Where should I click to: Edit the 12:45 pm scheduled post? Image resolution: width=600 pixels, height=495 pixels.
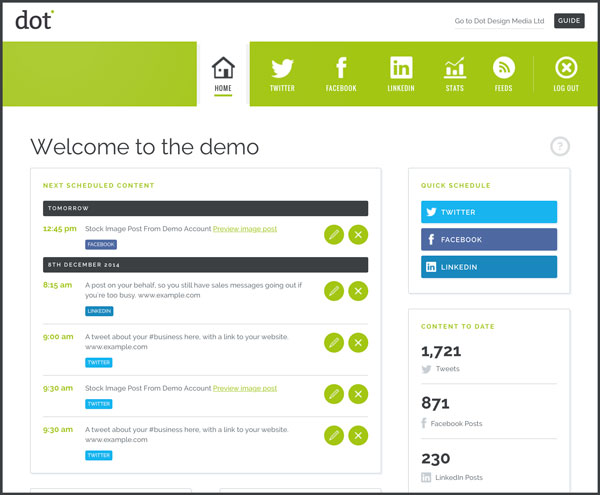point(334,235)
